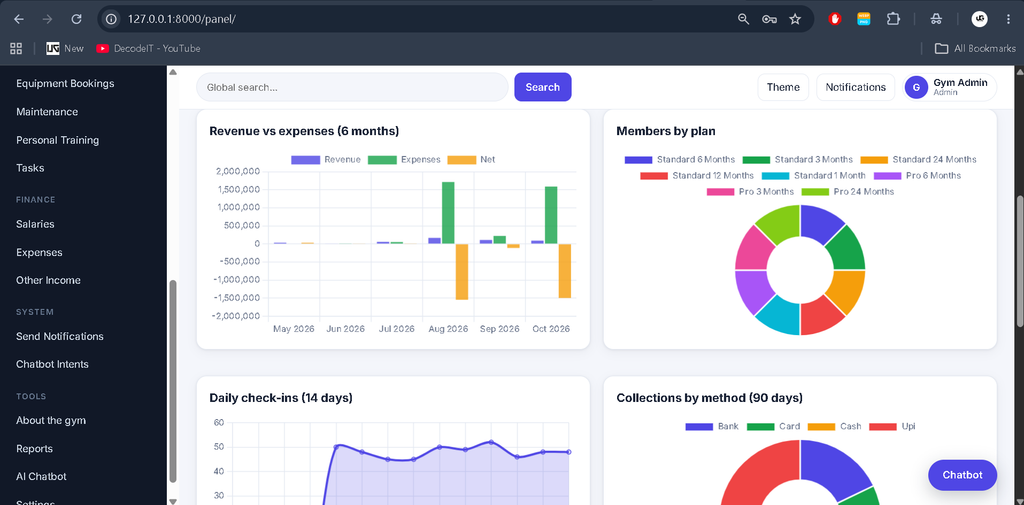Click the incognito-style browser icon
The width and height of the screenshot is (1024, 505).
[x=936, y=19]
